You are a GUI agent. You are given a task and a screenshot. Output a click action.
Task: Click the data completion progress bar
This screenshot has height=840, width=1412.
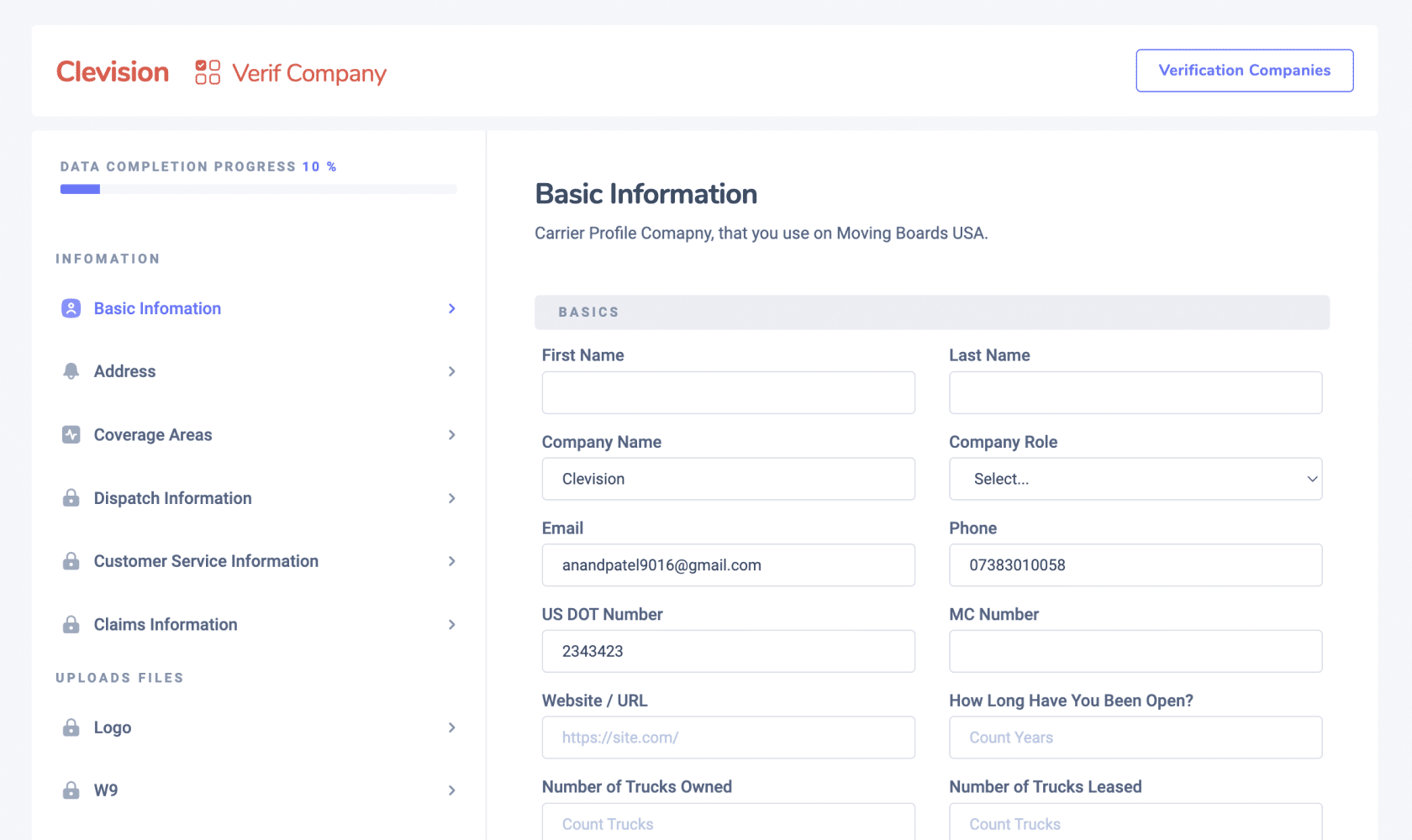[x=259, y=189]
